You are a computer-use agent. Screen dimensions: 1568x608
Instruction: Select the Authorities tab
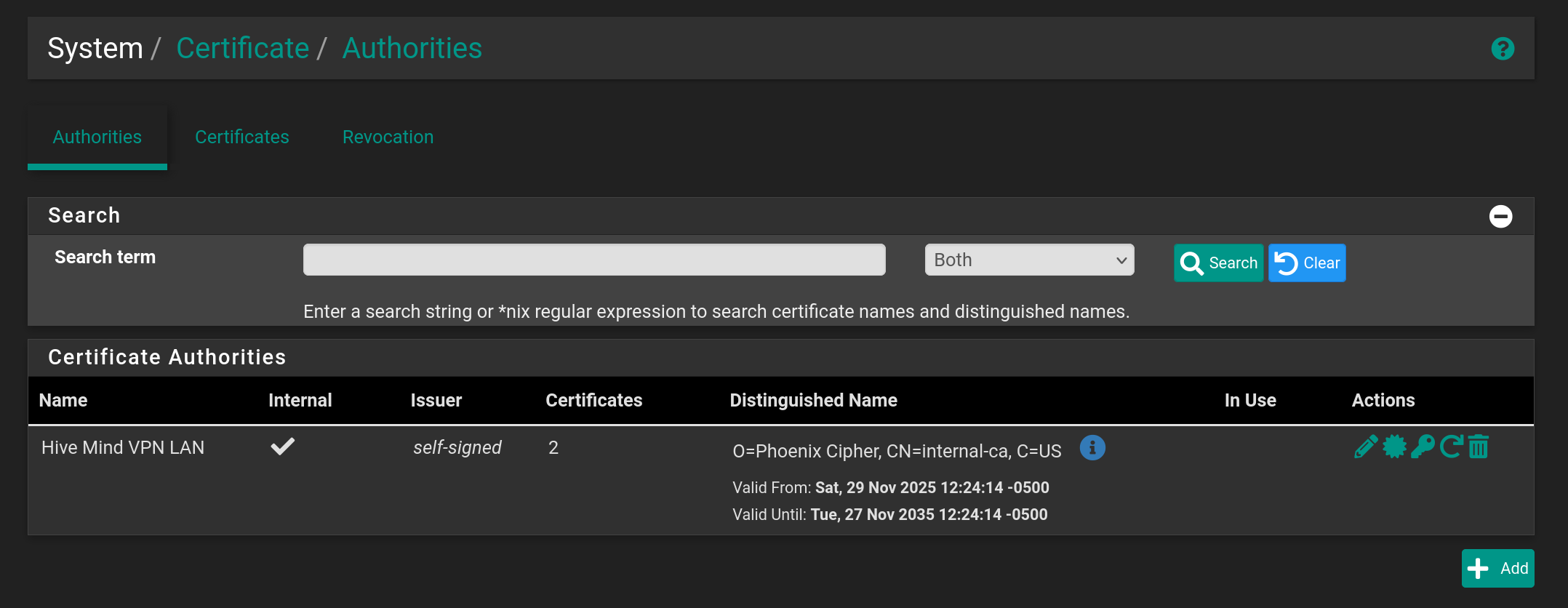click(x=97, y=137)
